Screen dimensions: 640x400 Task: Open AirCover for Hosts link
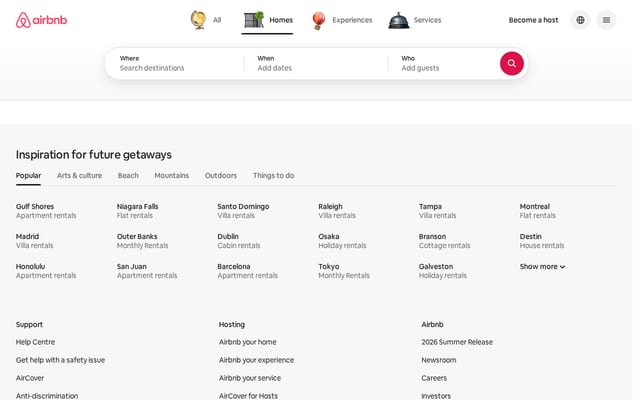[248, 396]
